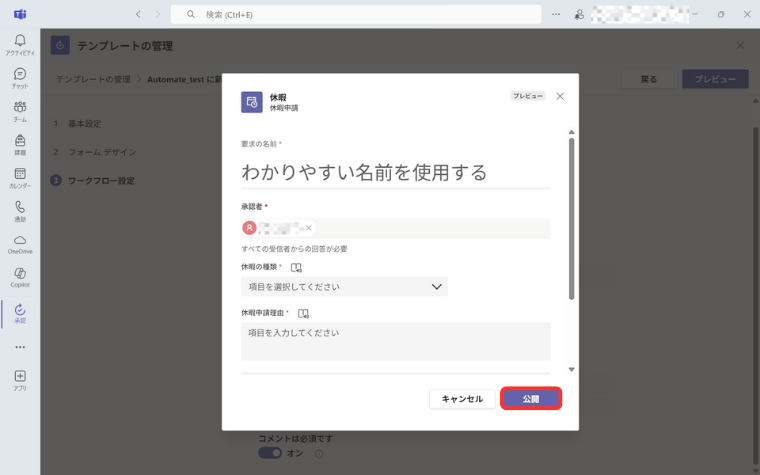Click the Automate_test breadcrumb item
The height and width of the screenshot is (475, 760).
click(184, 79)
